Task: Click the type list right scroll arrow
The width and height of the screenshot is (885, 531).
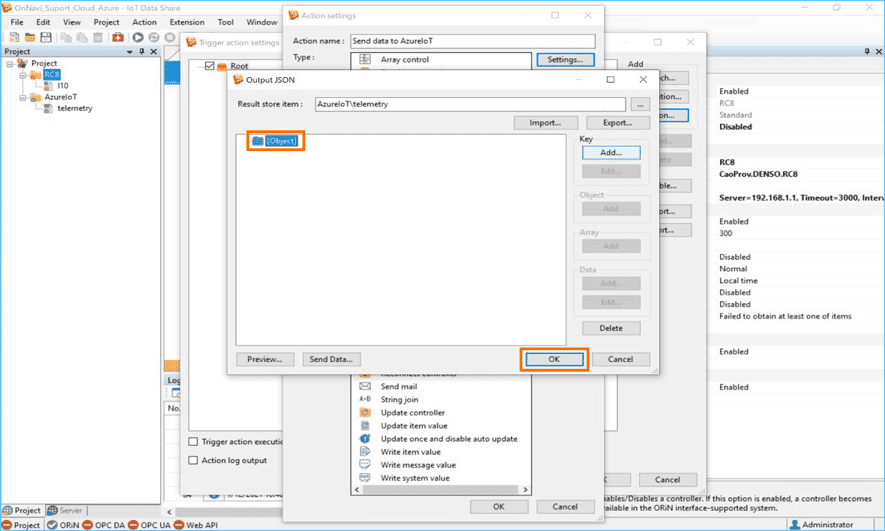Action: click(525, 490)
